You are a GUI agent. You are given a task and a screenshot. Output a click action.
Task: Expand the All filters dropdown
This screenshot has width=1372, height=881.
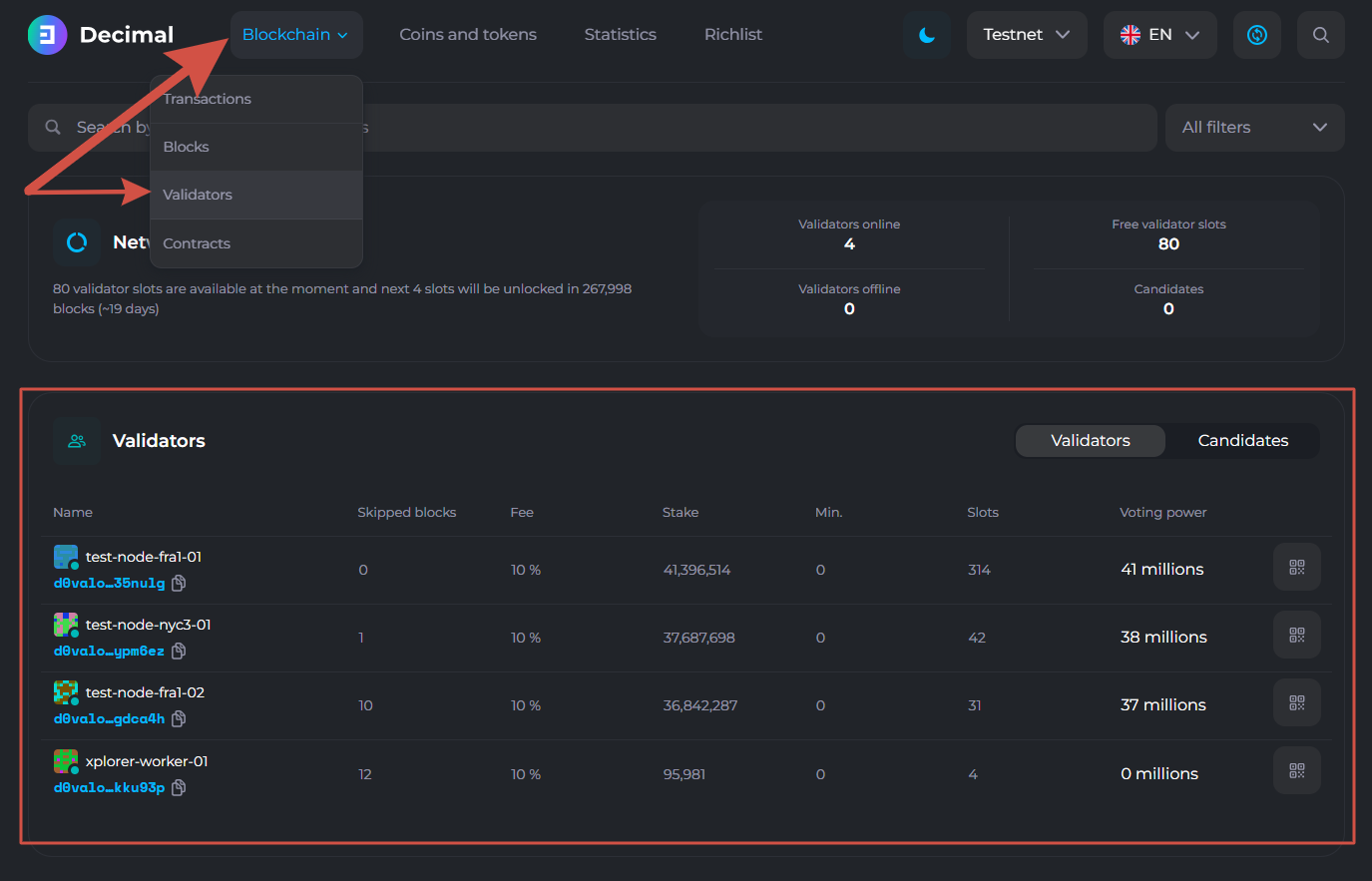(1255, 128)
